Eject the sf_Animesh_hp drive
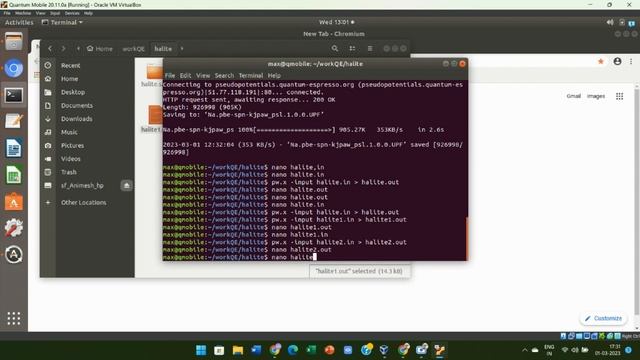Image resolution: width=640 pixels, height=360 pixels. (127, 186)
